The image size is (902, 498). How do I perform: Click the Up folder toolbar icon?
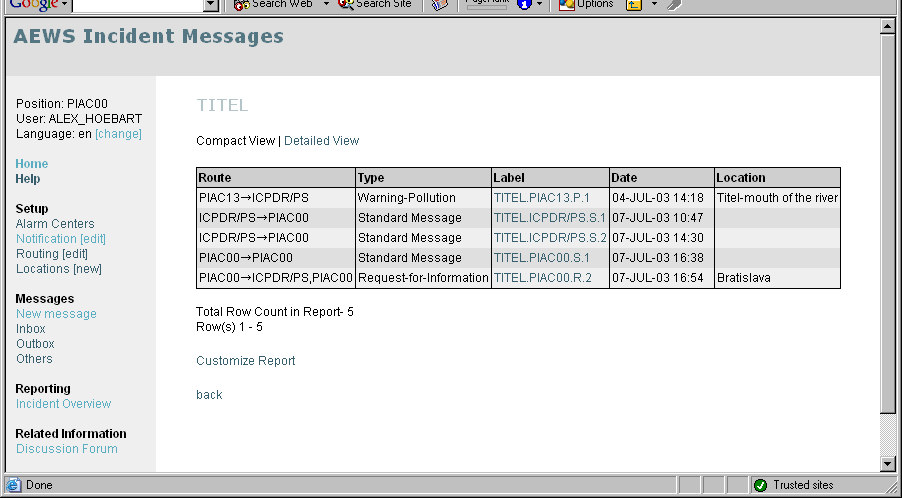click(634, 4)
